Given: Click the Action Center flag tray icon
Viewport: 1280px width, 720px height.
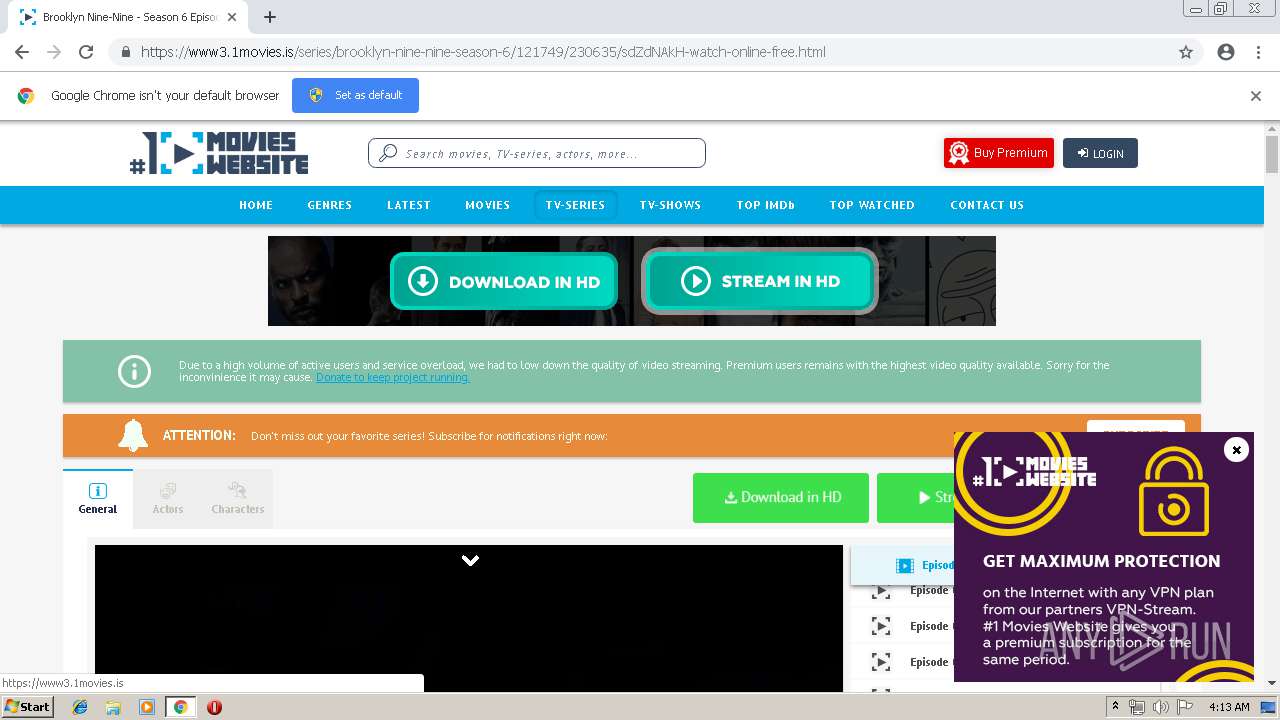Looking at the screenshot, I should pos(1185,707).
